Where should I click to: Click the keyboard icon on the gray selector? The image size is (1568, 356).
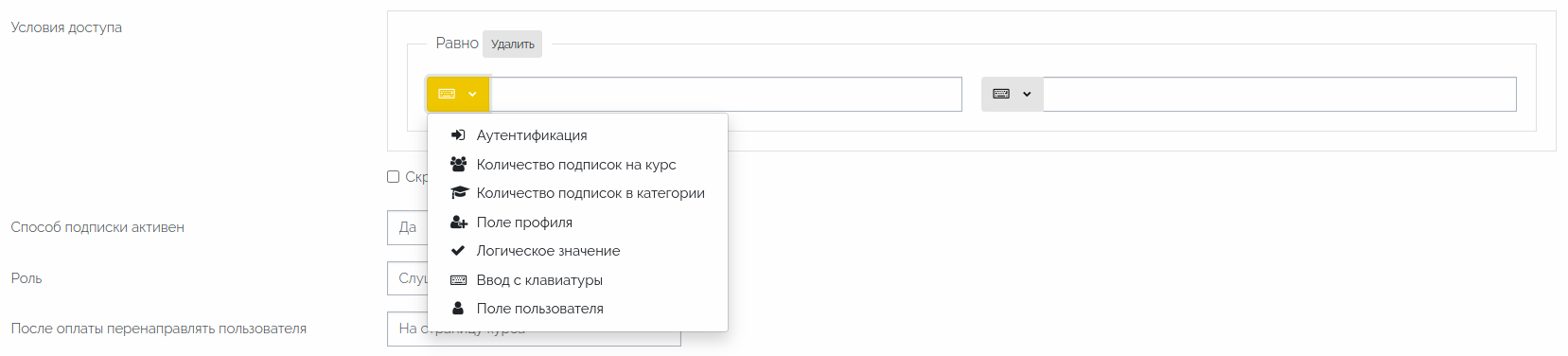[1001, 94]
